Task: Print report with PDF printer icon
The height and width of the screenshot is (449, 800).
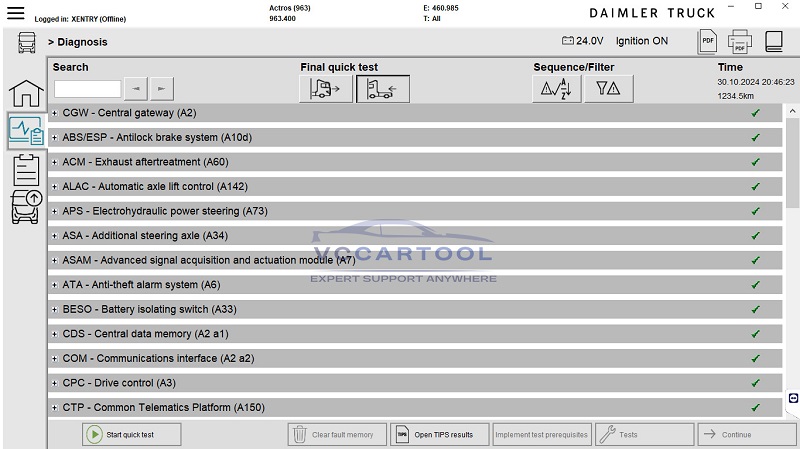Action: pos(740,41)
